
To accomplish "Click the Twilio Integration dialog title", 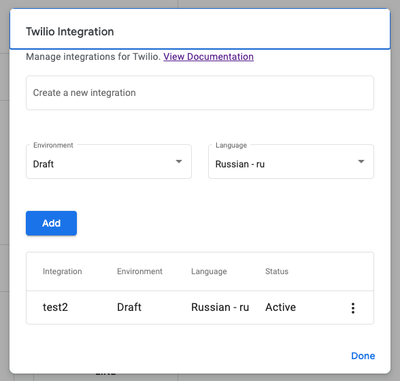I will point(70,32).
